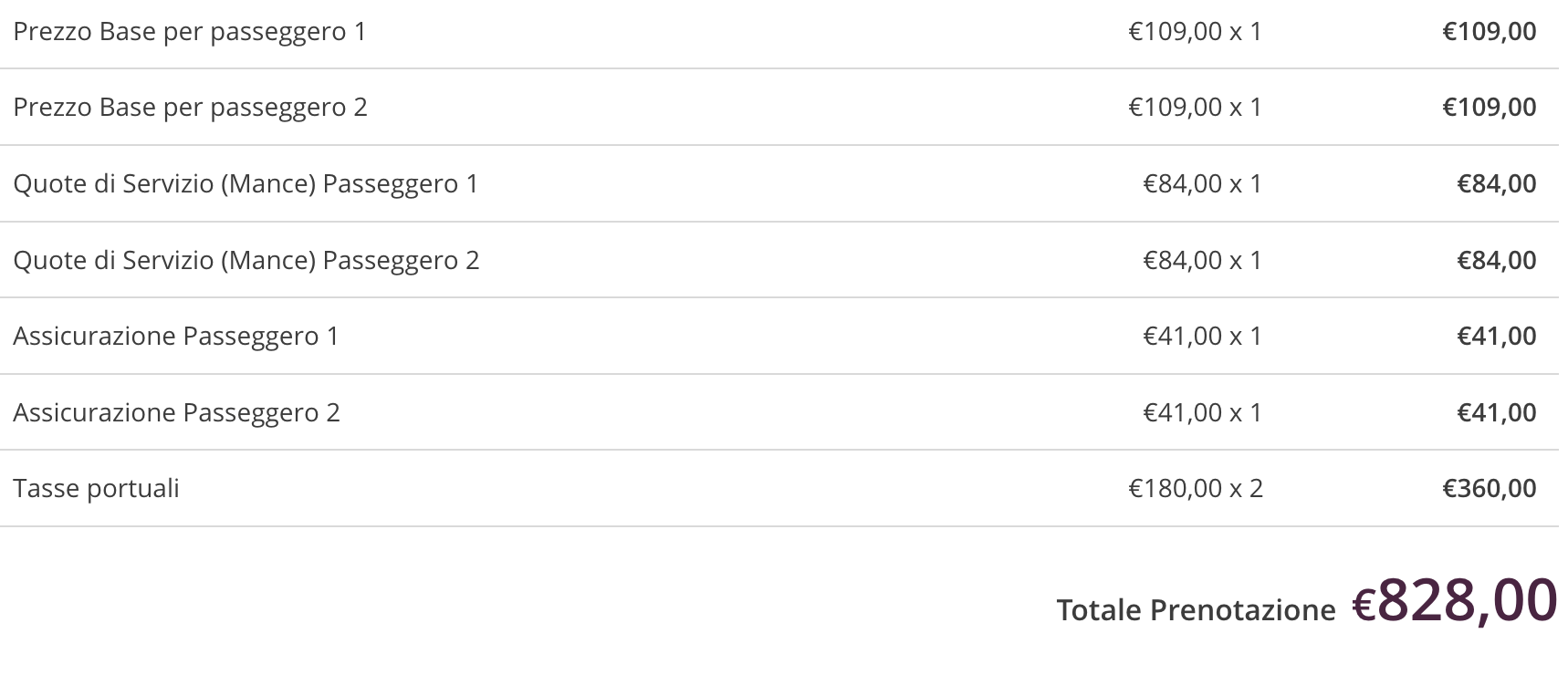
Task: Click "€109,00 x 1" in the passeggero 1 row
Action: tap(1195, 32)
